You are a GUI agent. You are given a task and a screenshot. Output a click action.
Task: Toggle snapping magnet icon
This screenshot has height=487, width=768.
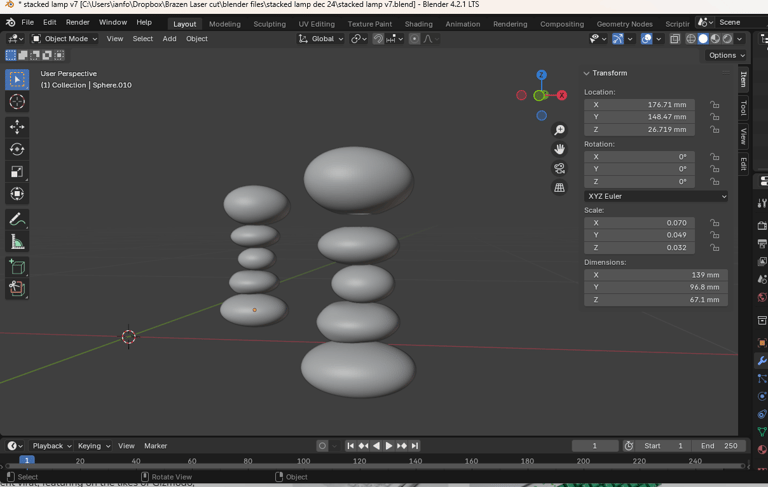pyautogui.click(x=378, y=39)
